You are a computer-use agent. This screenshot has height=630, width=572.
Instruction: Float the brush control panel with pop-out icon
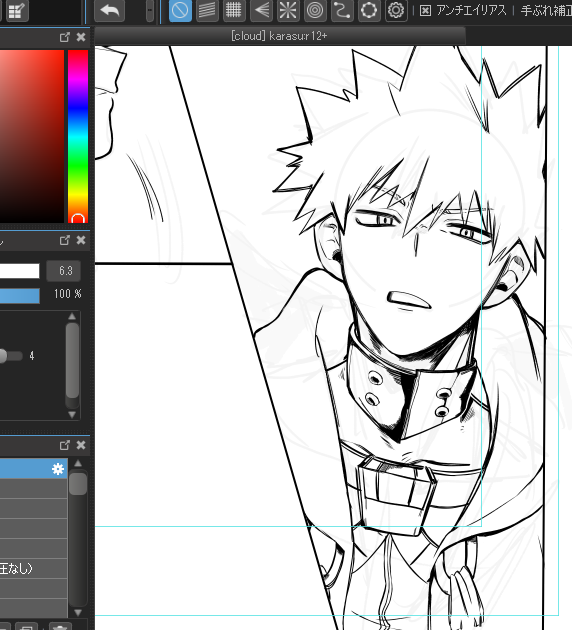(64, 240)
